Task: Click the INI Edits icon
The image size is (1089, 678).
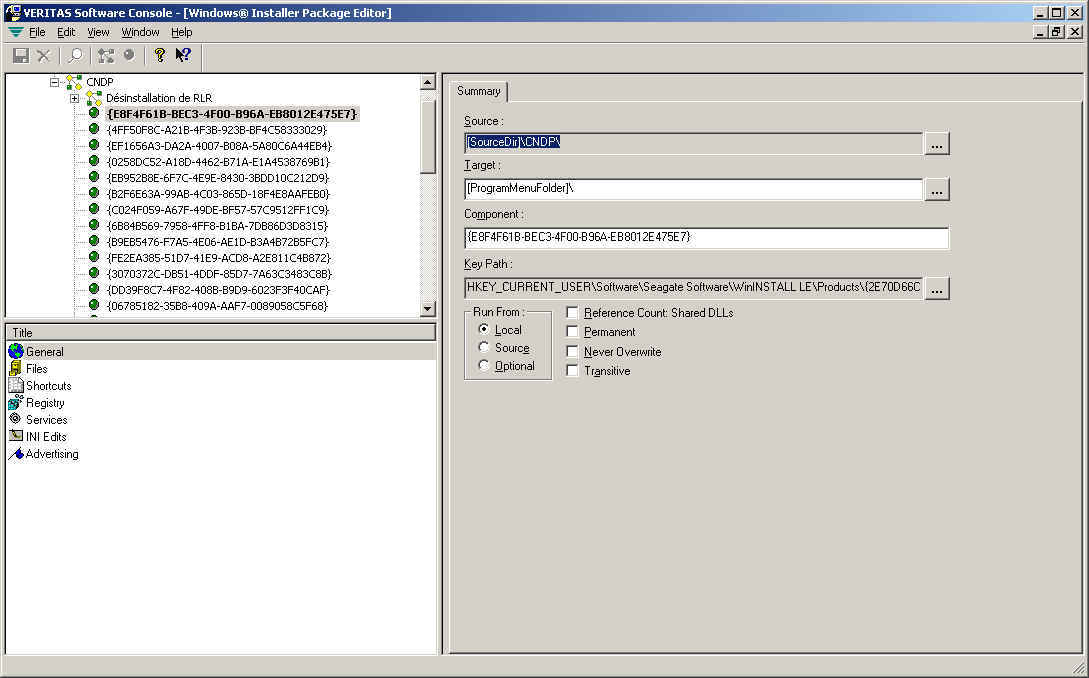Action: (x=15, y=436)
